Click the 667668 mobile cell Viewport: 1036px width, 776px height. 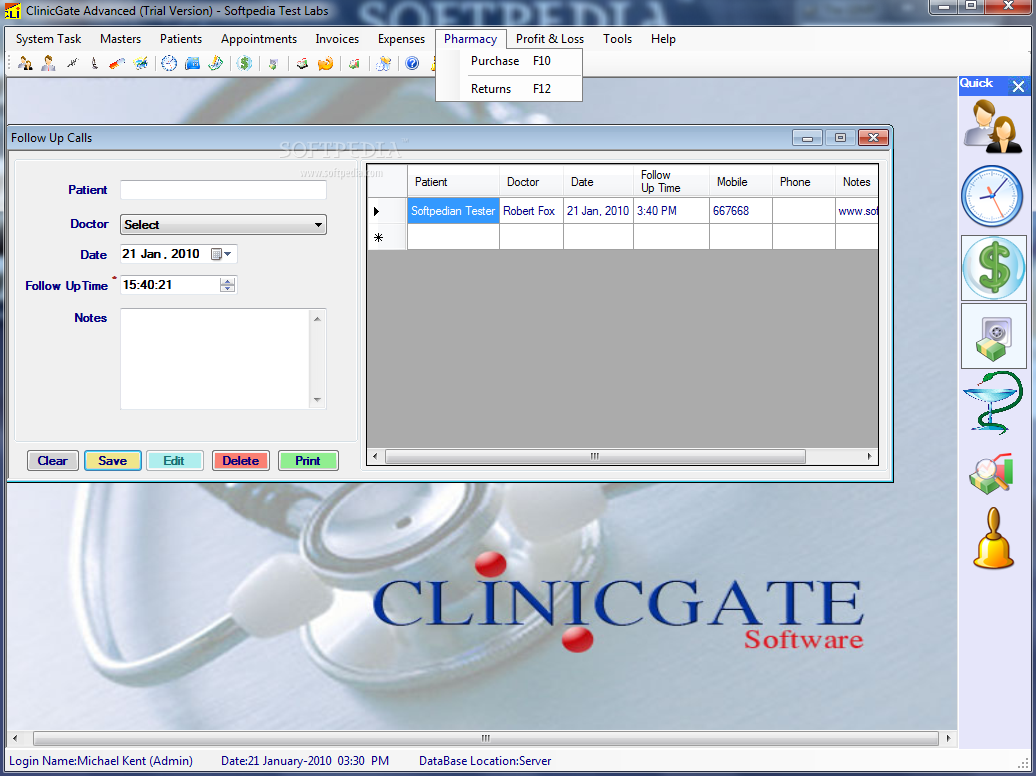point(741,211)
